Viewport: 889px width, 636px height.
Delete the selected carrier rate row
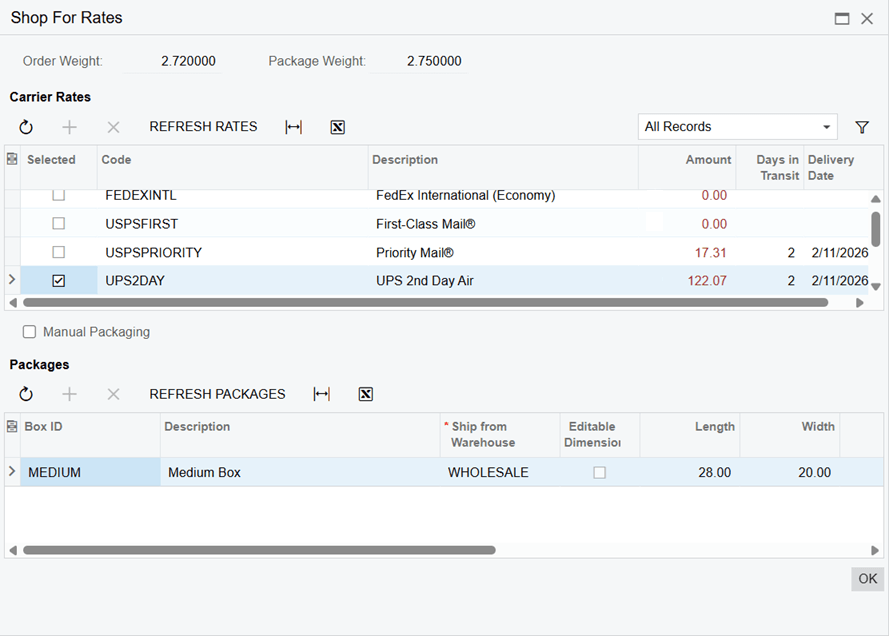click(113, 127)
